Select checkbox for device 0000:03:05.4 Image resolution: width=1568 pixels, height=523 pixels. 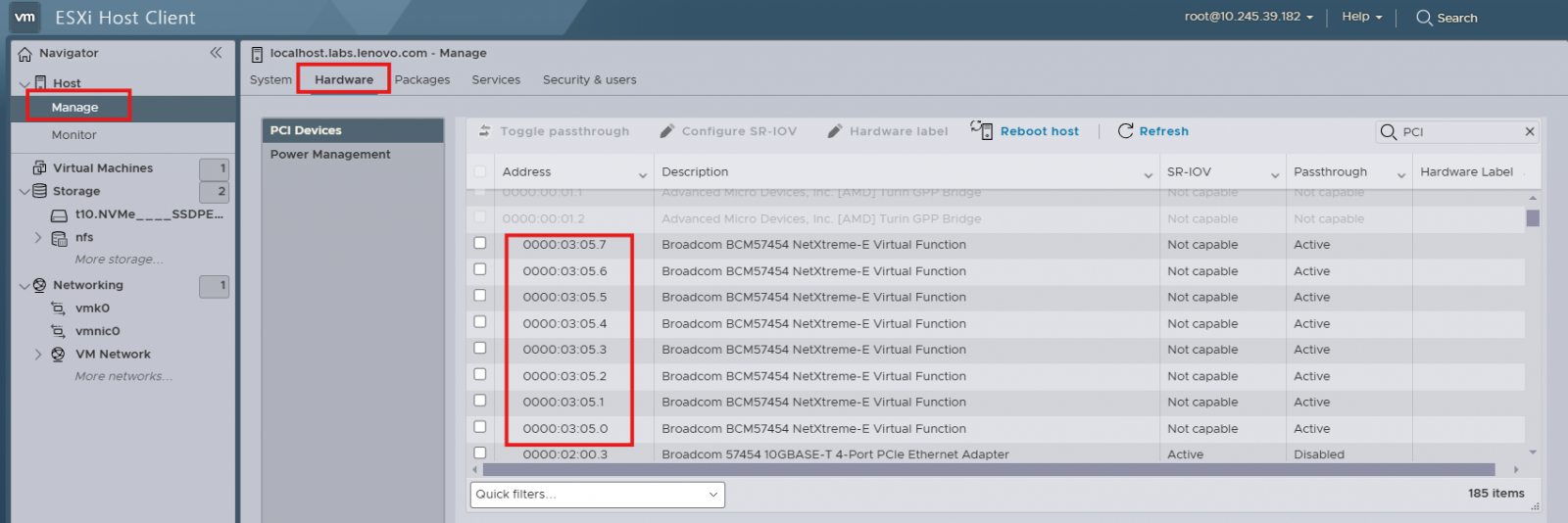pyautogui.click(x=480, y=322)
